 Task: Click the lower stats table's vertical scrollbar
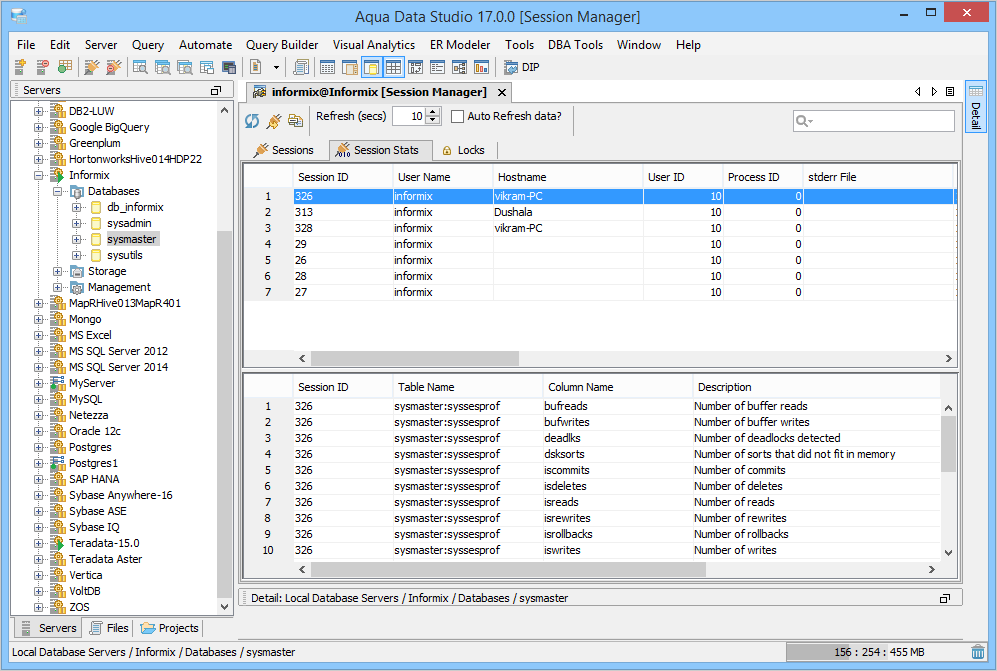click(x=948, y=444)
